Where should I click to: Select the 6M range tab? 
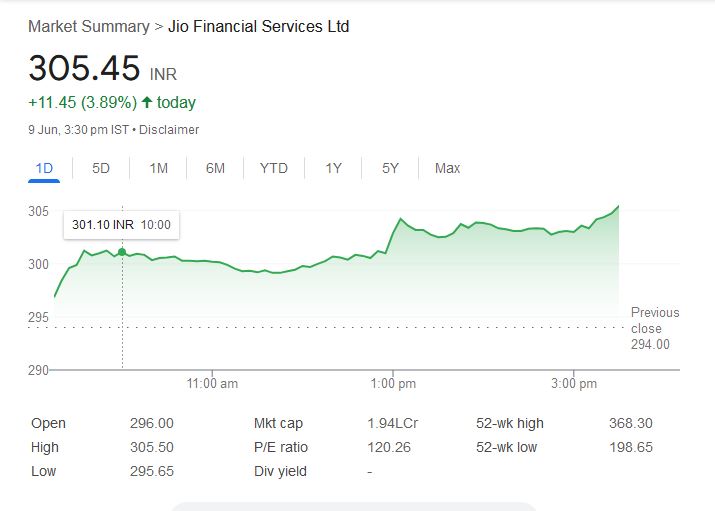point(215,168)
